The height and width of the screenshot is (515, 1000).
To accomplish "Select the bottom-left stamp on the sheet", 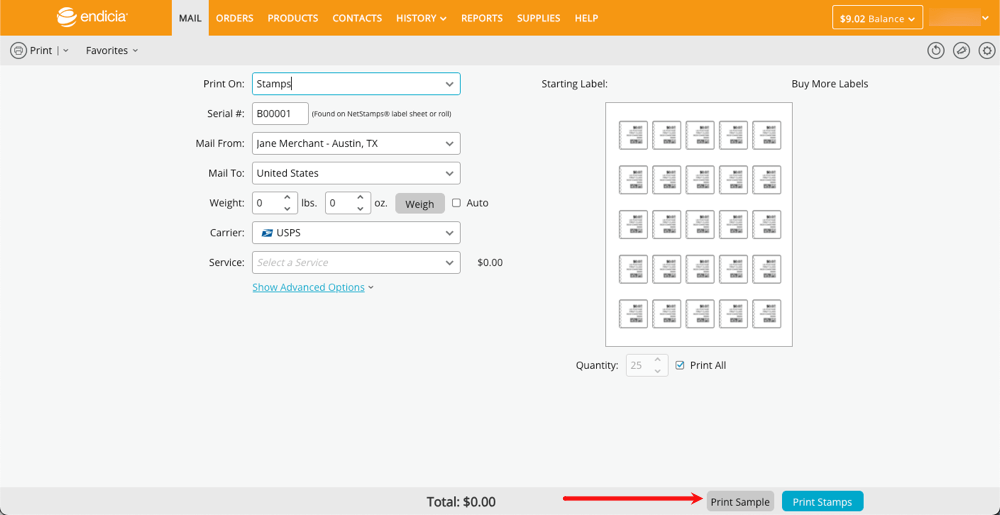I will click(x=633, y=314).
